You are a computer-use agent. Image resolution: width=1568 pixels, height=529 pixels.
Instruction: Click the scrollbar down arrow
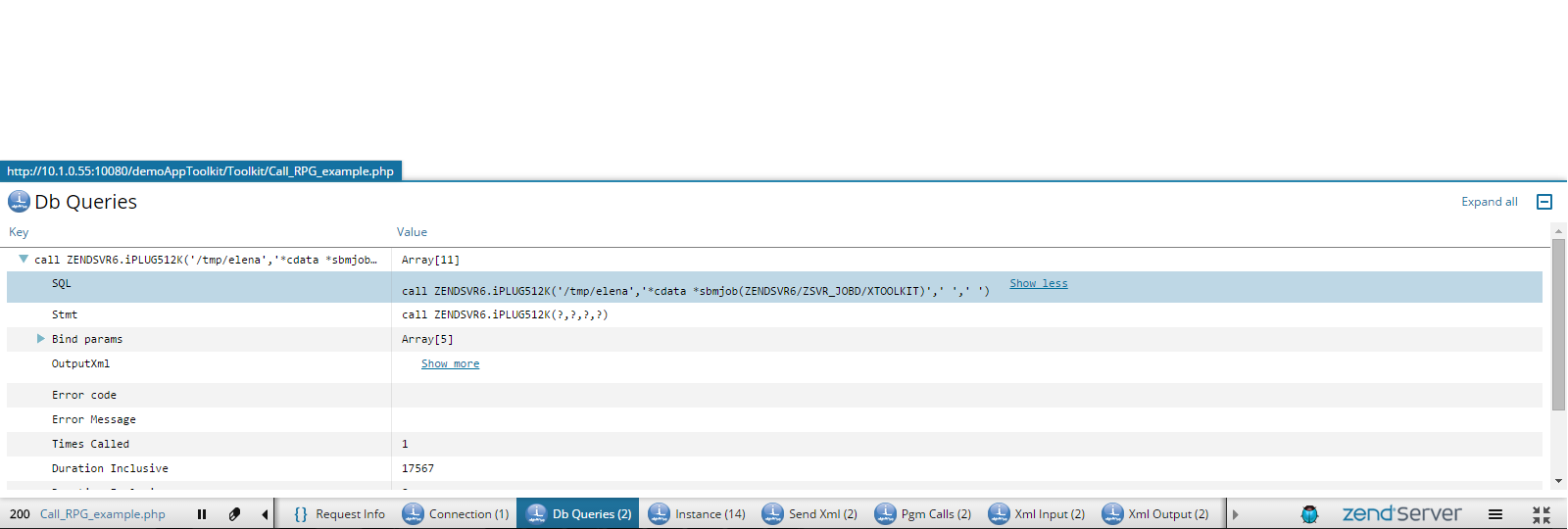click(x=1558, y=482)
